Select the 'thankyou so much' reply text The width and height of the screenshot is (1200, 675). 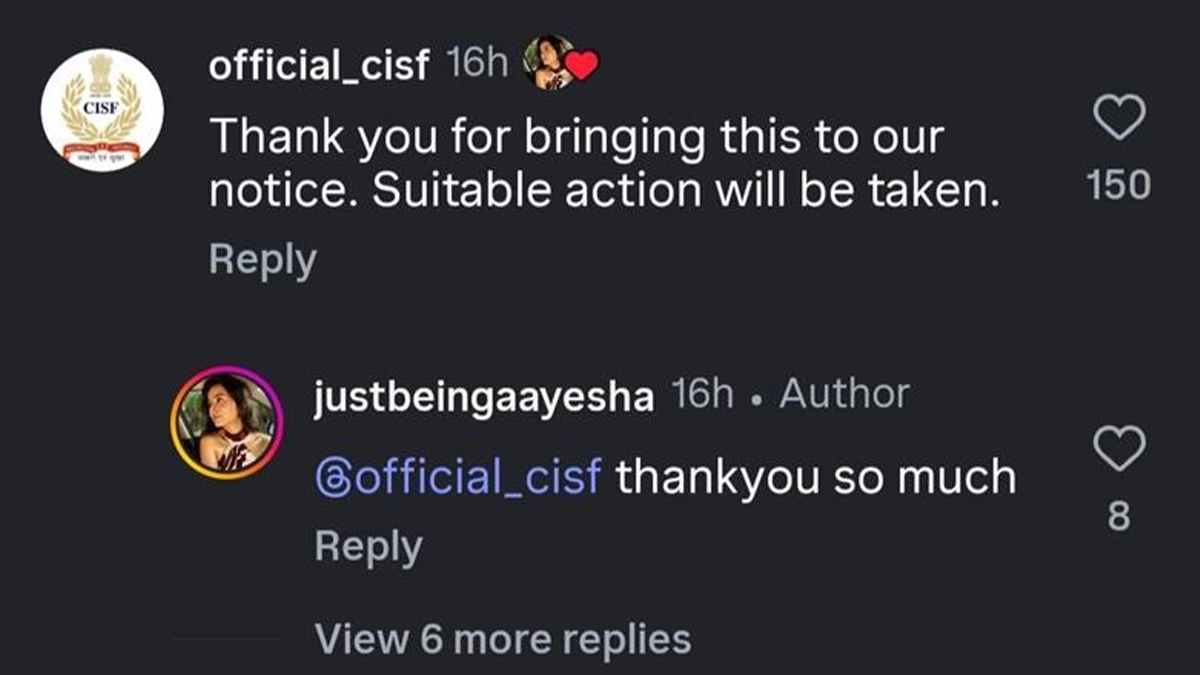pos(815,477)
